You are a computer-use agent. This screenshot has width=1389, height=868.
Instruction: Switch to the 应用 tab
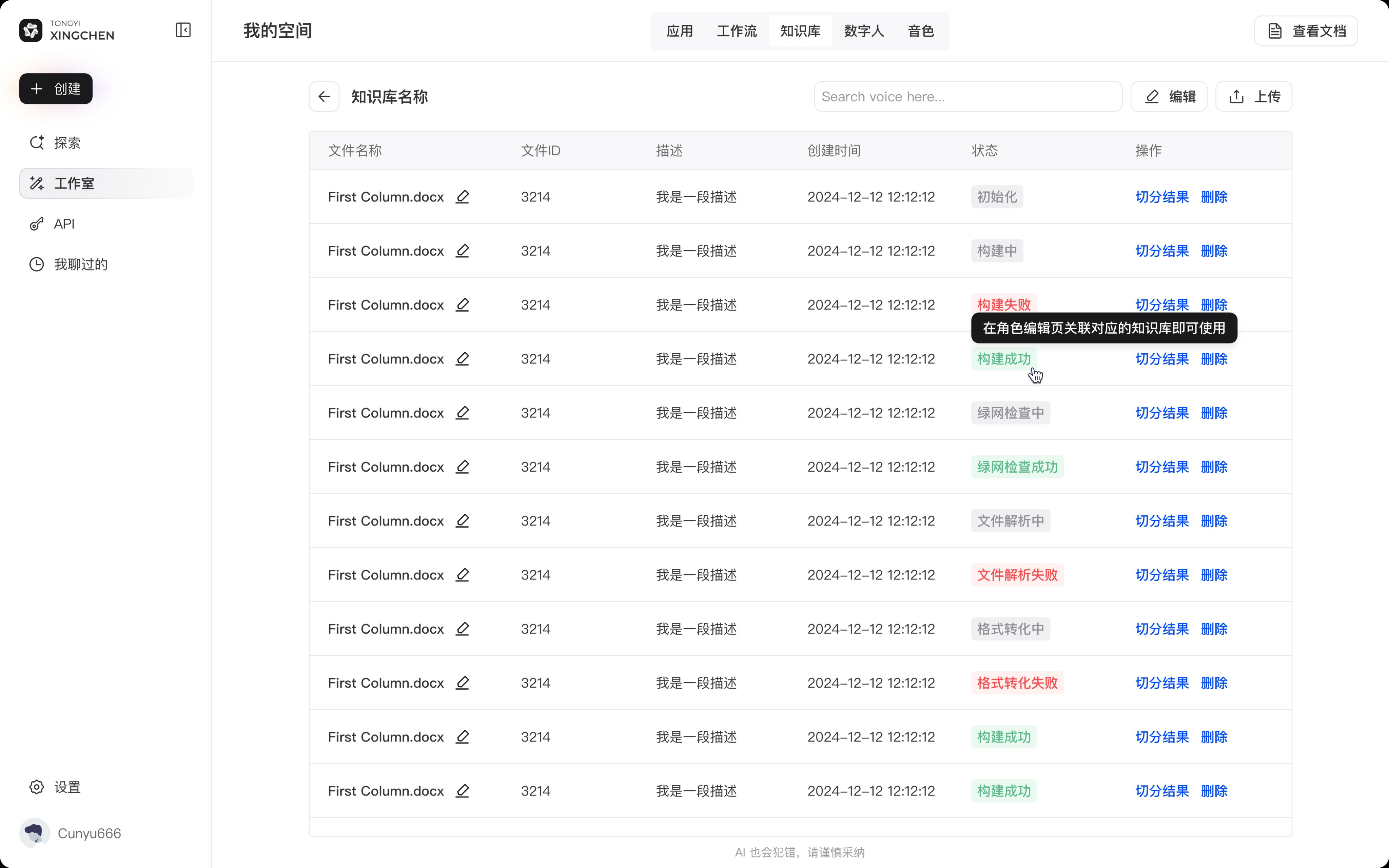pyautogui.click(x=680, y=31)
